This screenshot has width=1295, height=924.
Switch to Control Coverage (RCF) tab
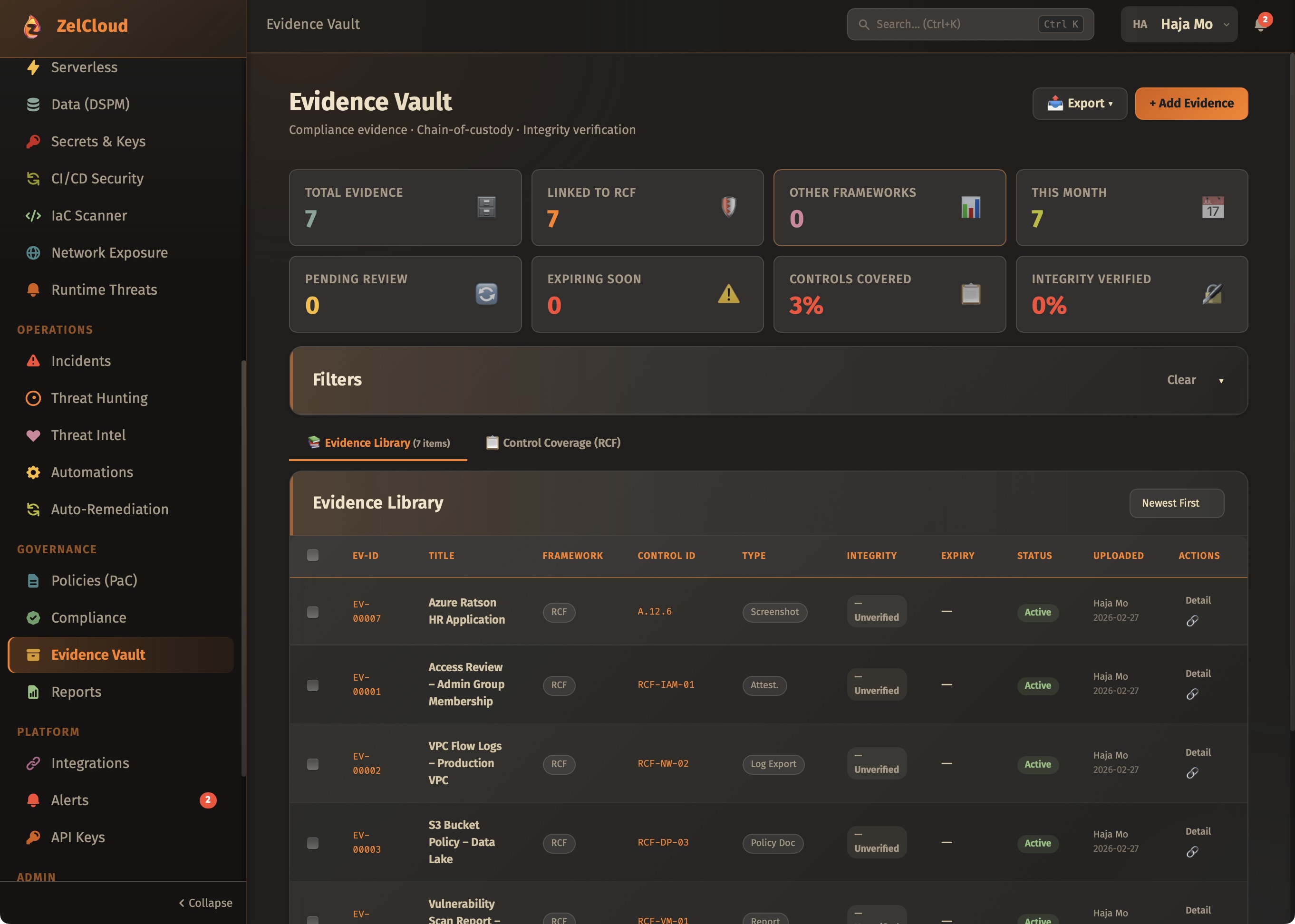[553, 443]
